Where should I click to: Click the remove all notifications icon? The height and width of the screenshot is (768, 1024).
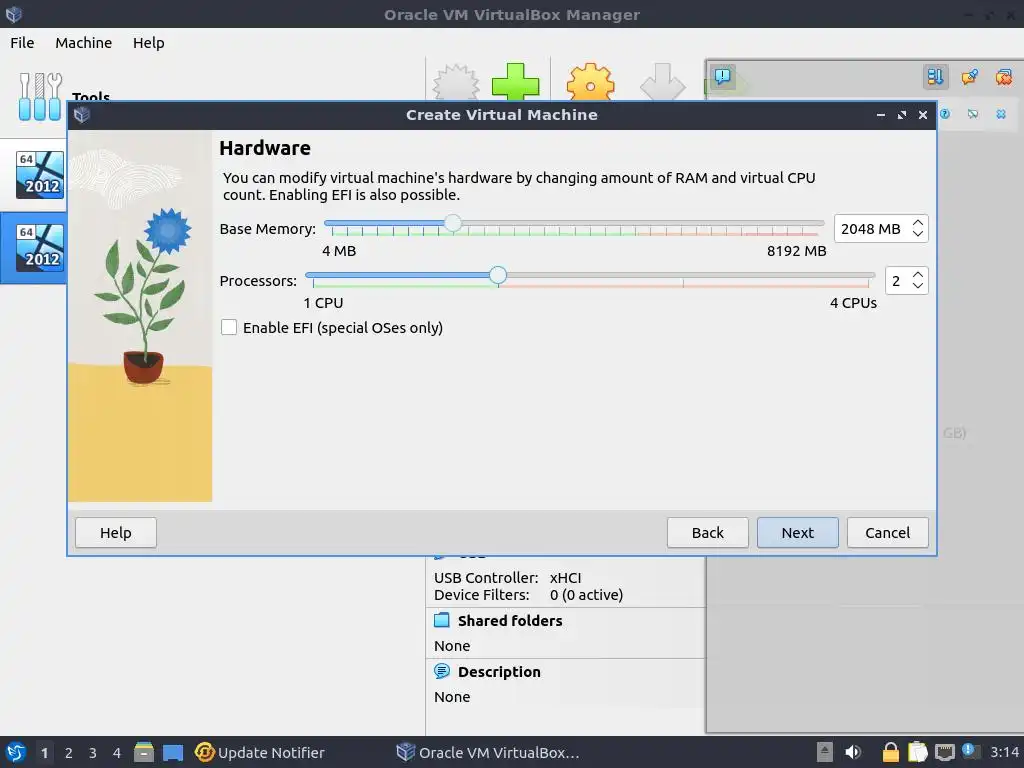(x=1004, y=76)
